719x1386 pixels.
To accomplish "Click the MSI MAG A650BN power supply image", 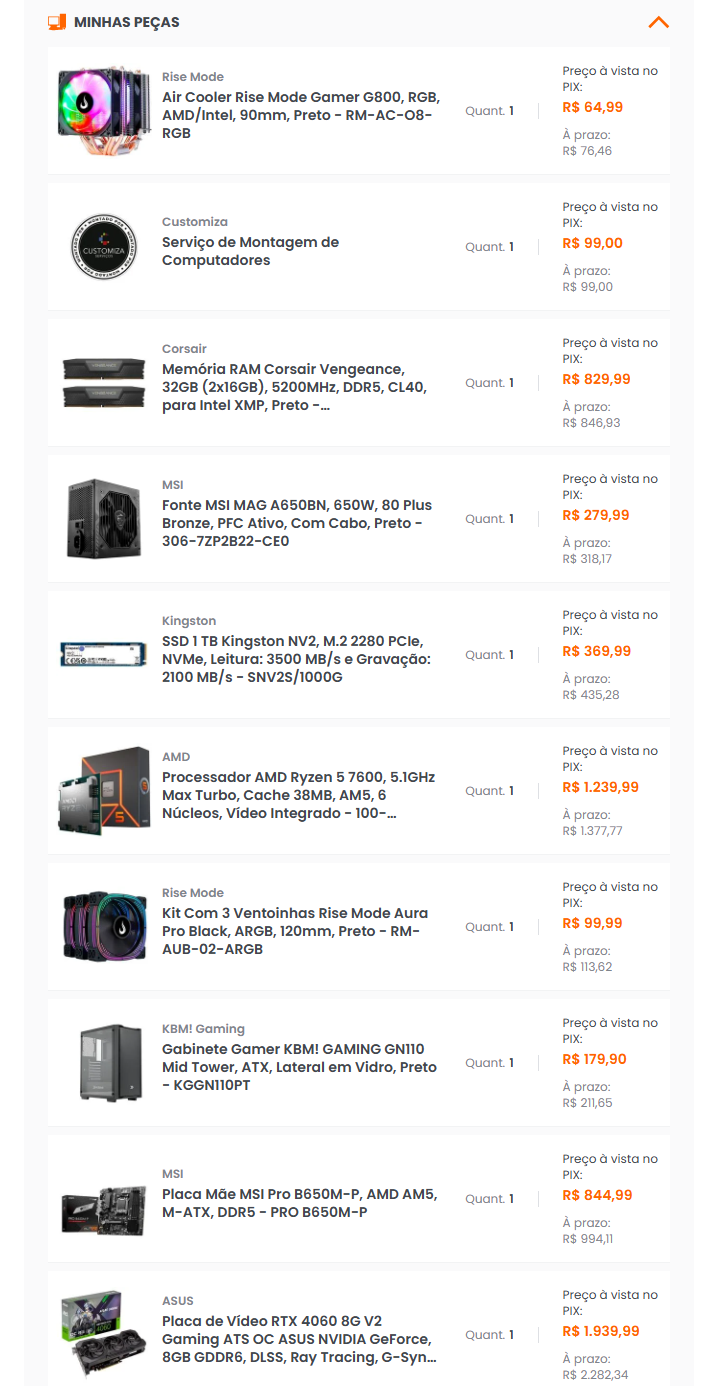I will tap(105, 519).
